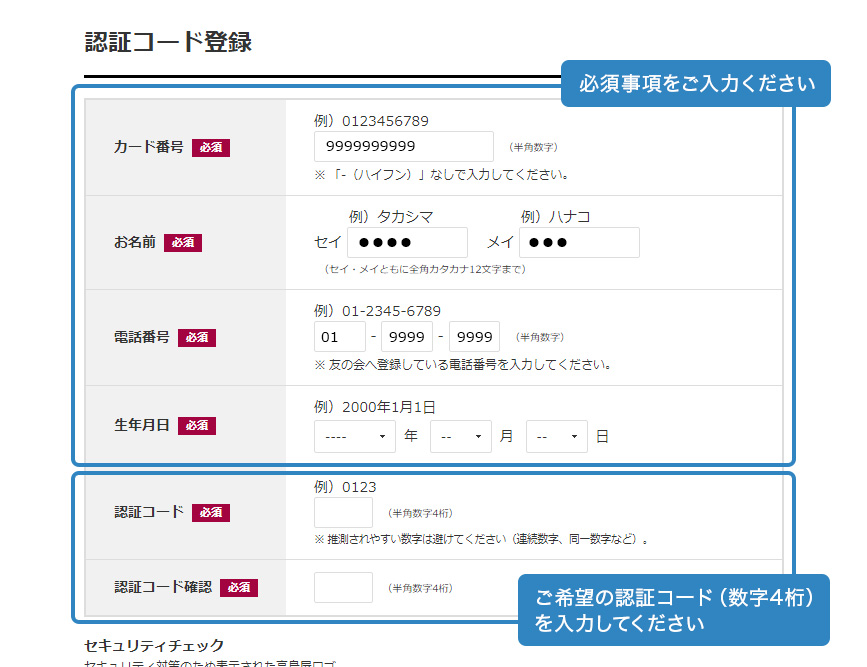
Task: Click the 認証コード確認 input field
Action: (343, 588)
